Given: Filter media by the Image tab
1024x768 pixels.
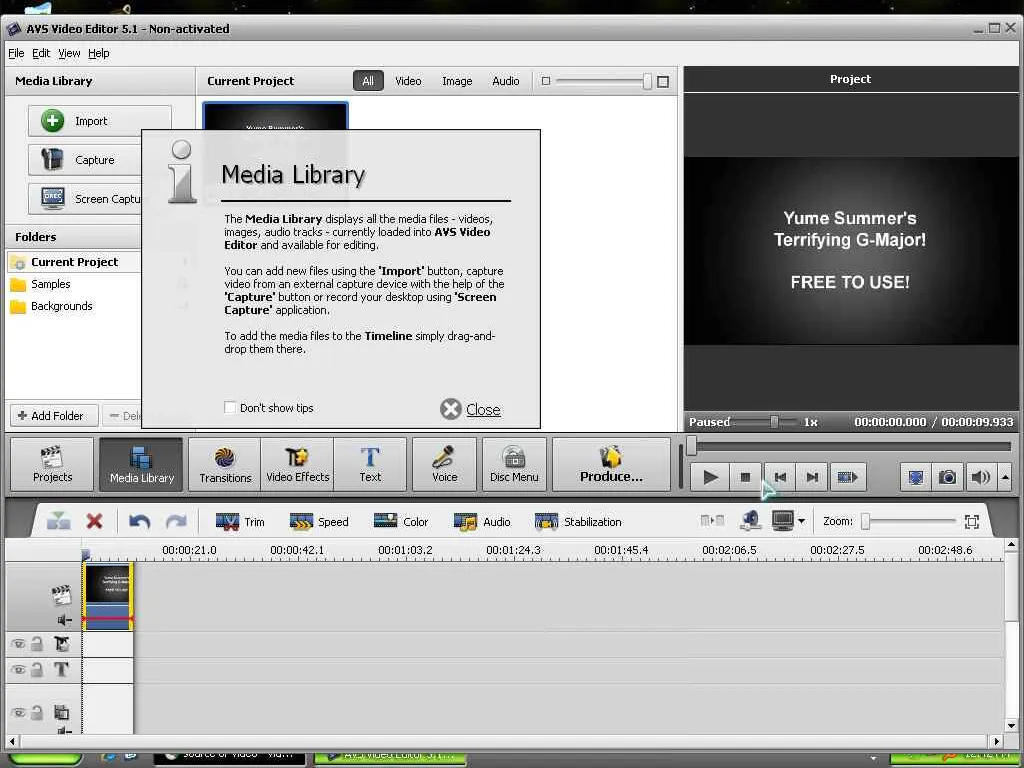Looking at the screenshot, I should (457, 81).
